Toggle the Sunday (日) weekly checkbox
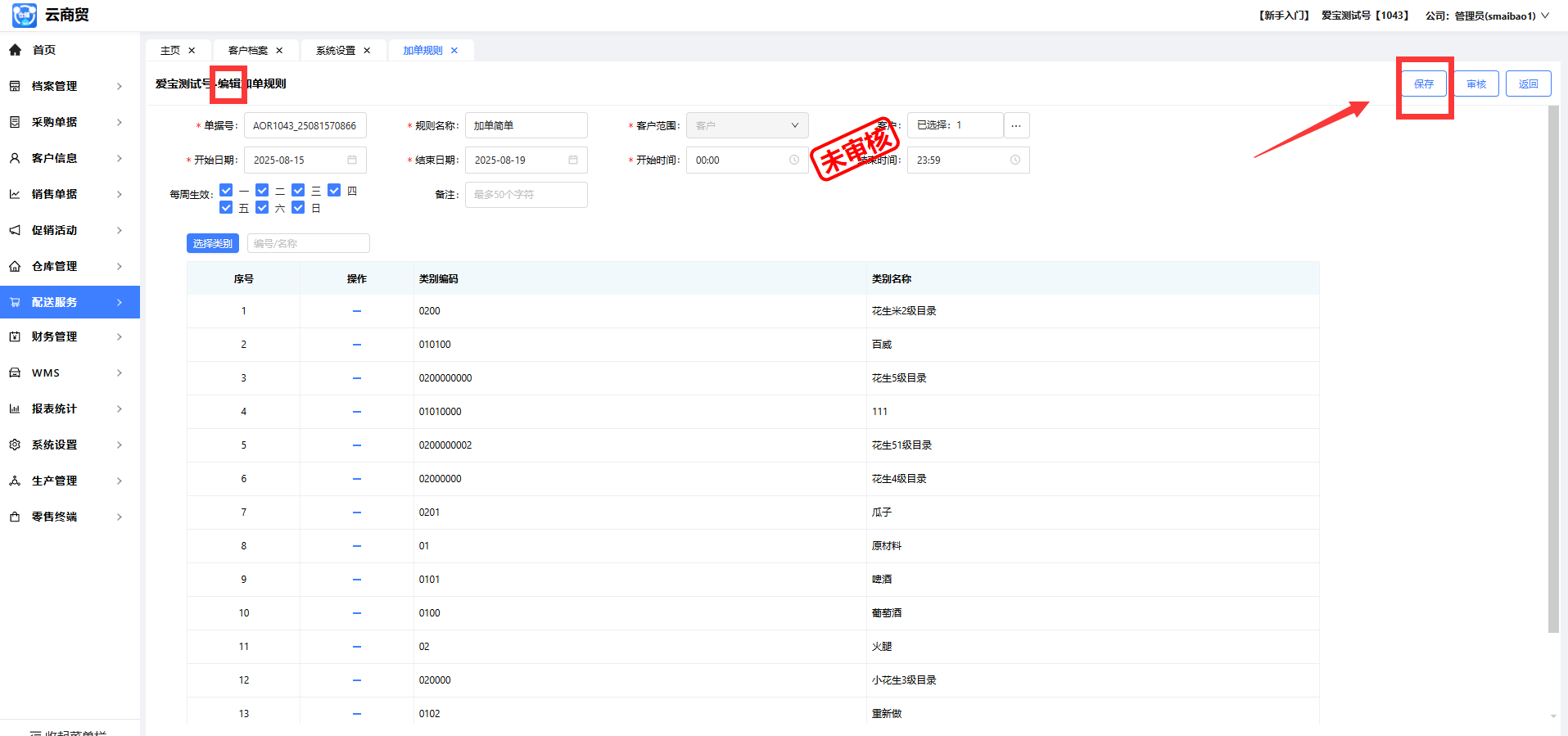 pos(298,208)
